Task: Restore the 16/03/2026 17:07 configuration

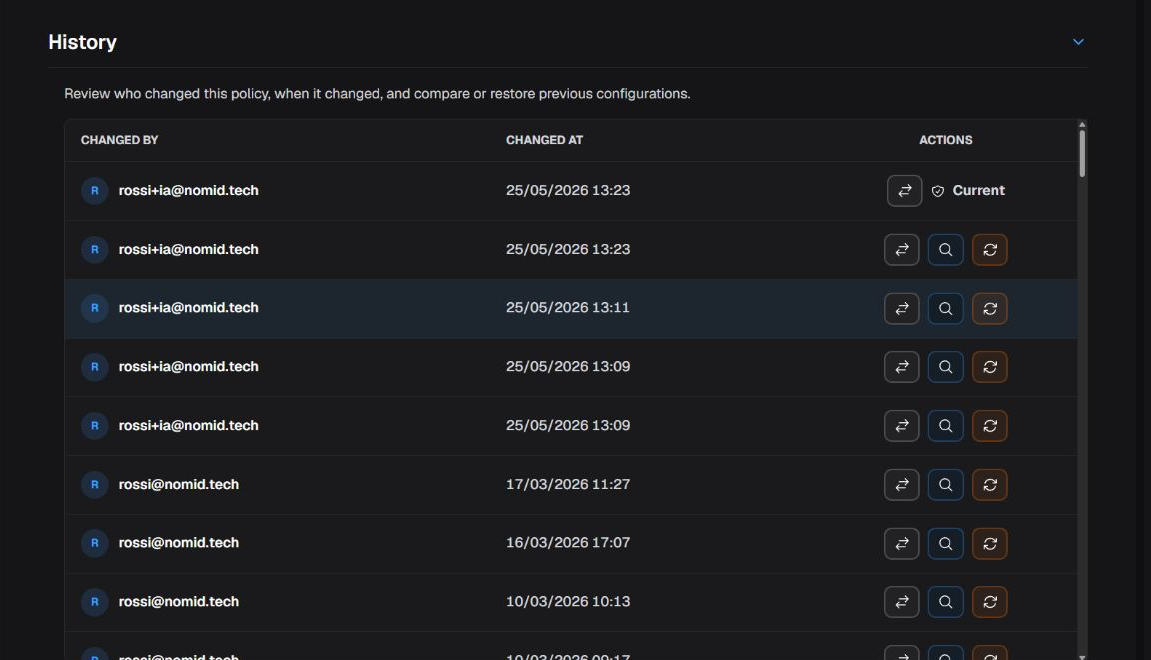Action: [x=990, y=543]
